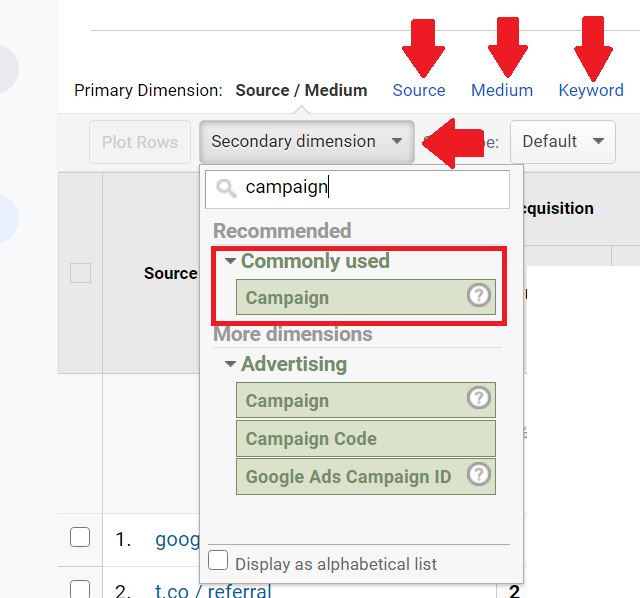Select the checkbox for row 1
The height and width of the screenshot is (598, 640).
80,537
